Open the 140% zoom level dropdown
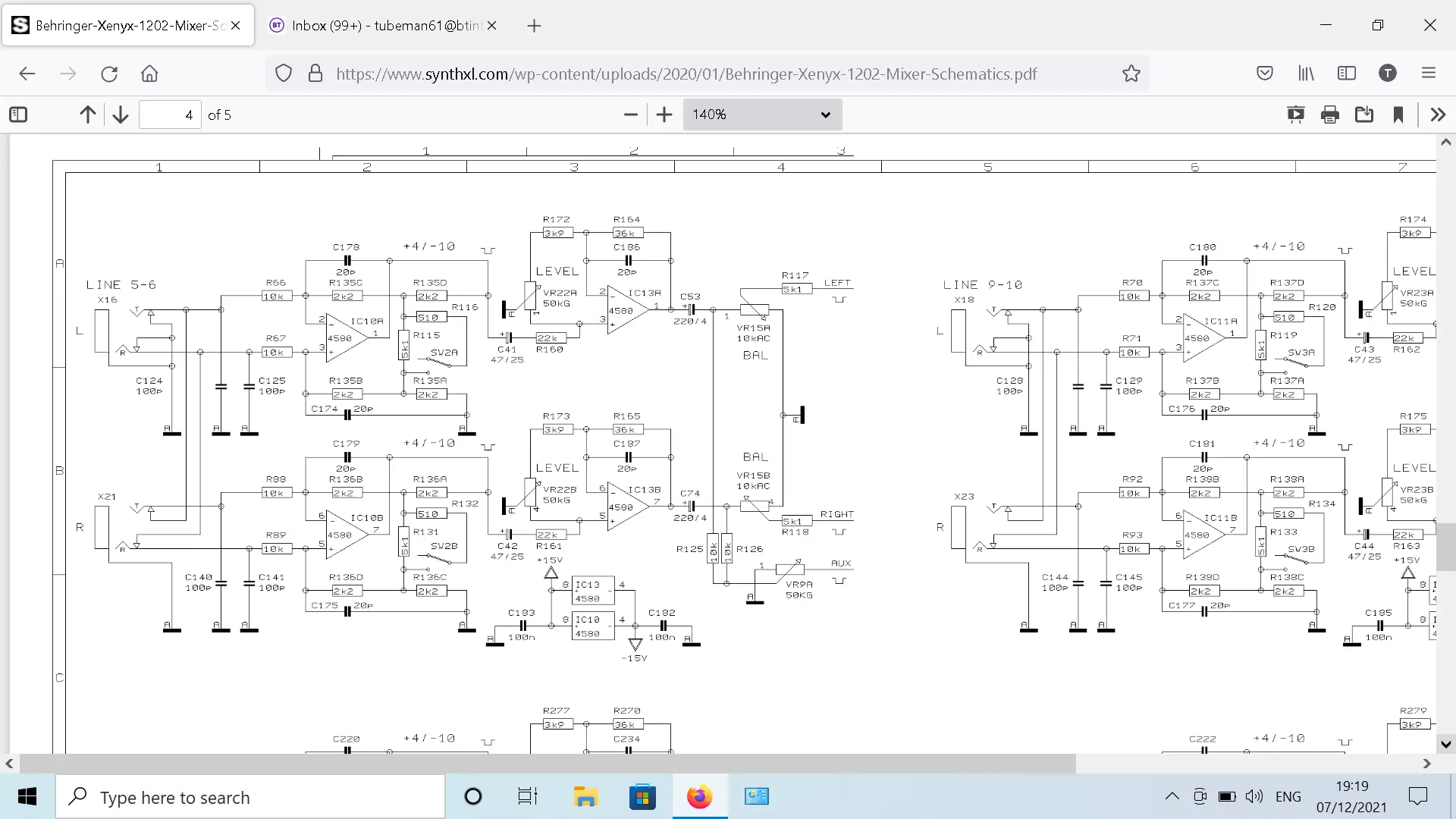 click(x=762, y=115)
